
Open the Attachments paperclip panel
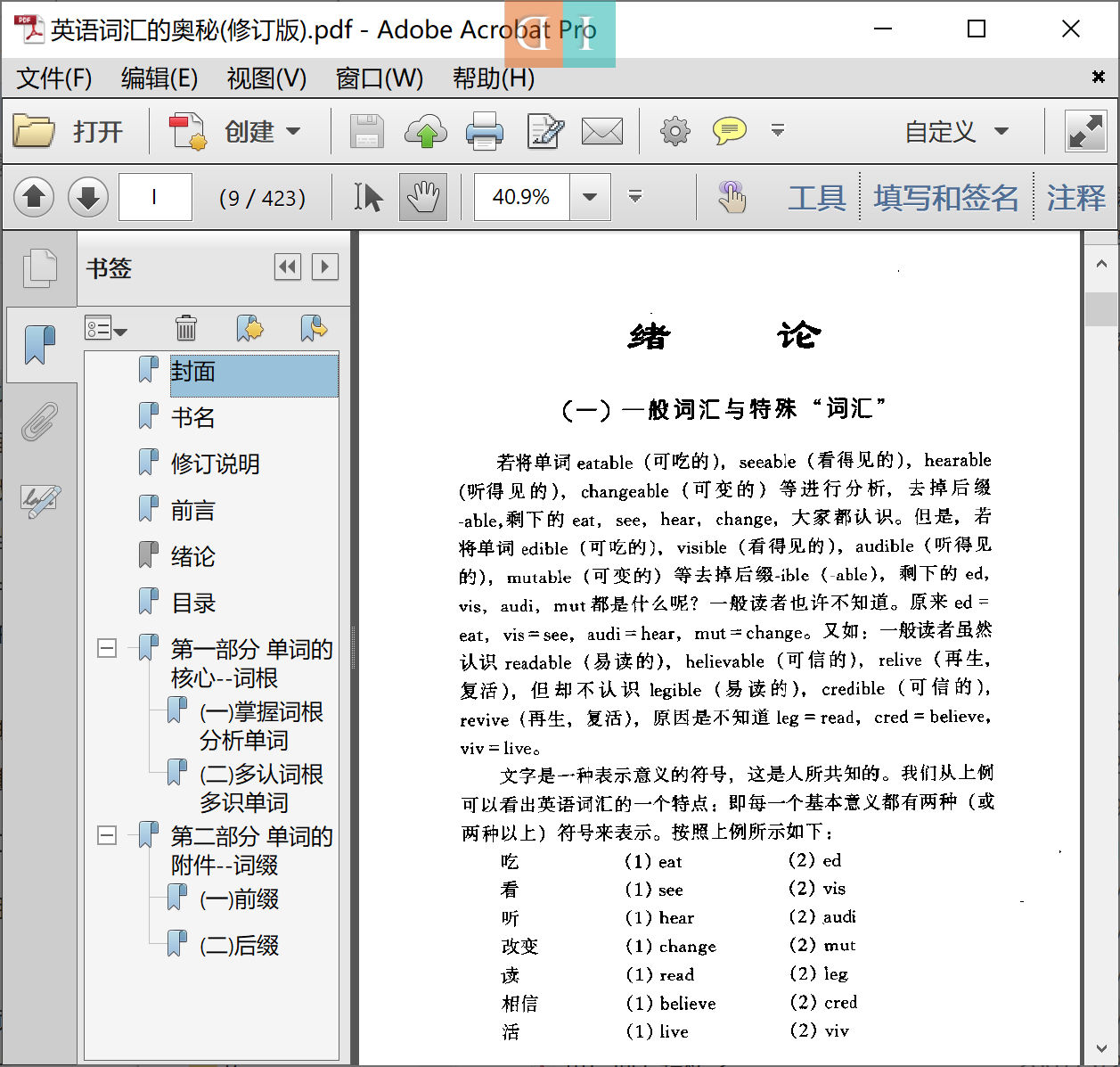[39, 423]
